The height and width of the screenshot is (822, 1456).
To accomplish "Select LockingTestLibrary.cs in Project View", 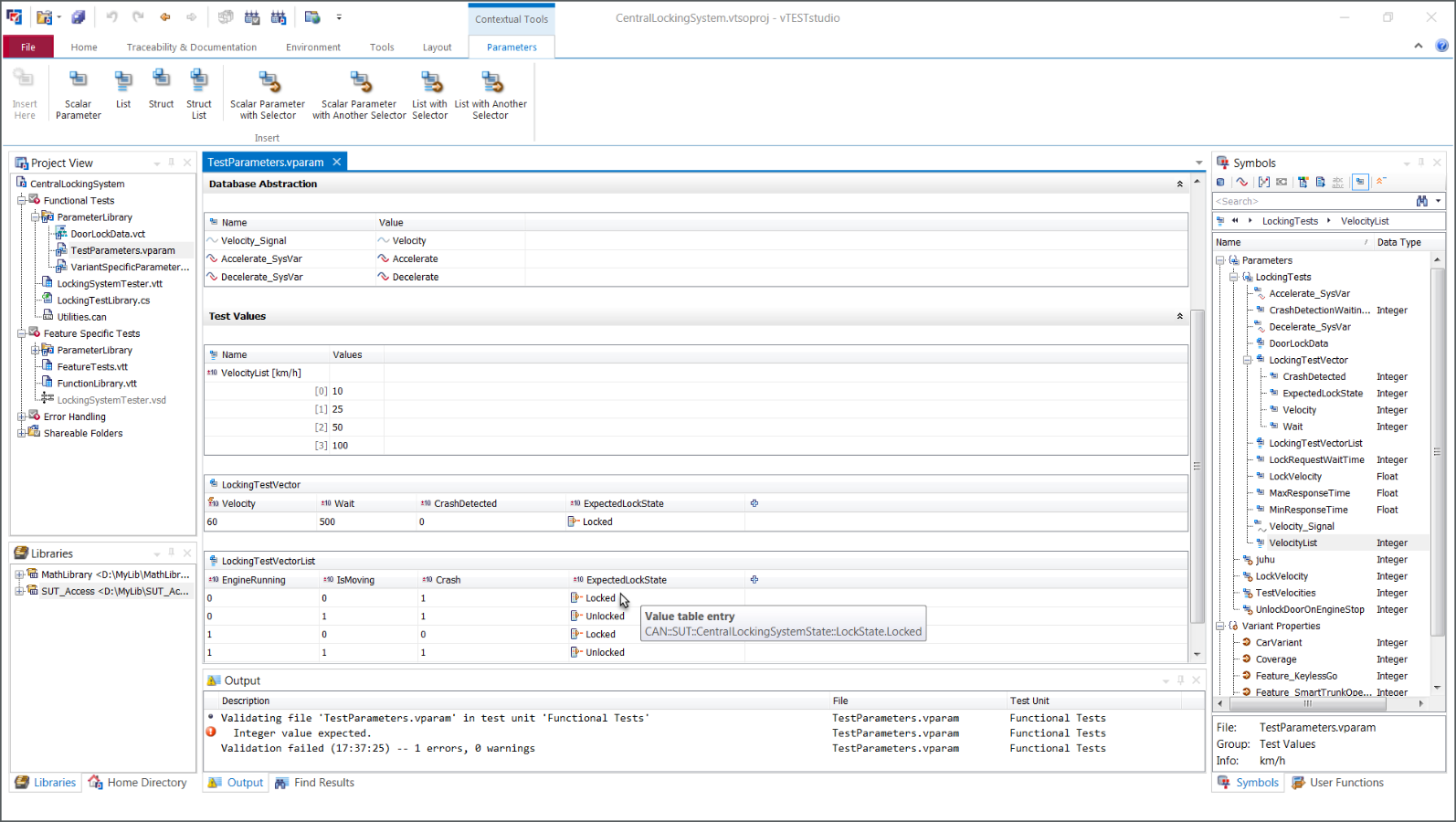I will pos(103,300).
